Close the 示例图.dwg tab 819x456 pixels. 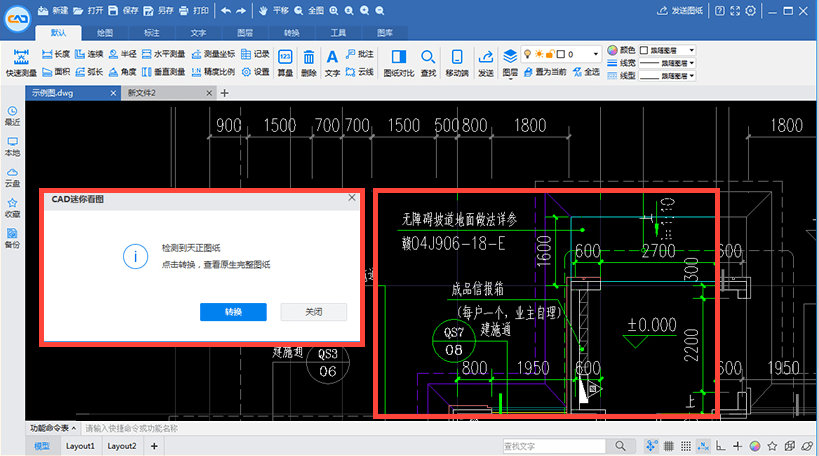pos(113,93)
